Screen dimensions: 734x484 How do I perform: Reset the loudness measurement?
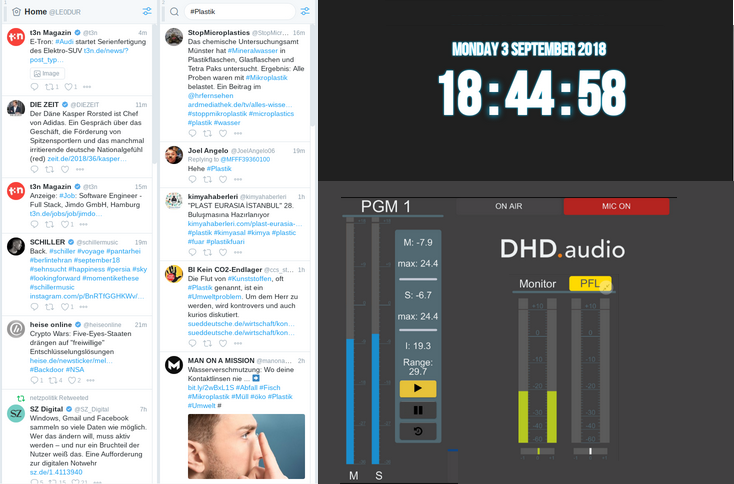[418, 431]
